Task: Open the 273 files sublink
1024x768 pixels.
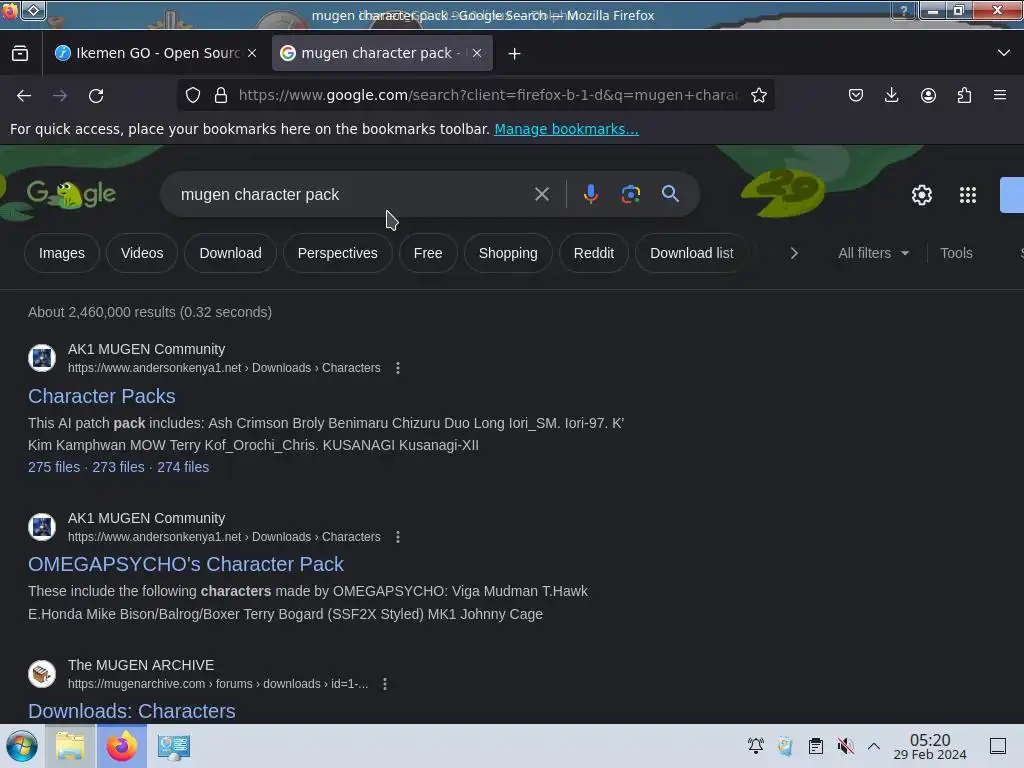Action: (x=118, y=467)
